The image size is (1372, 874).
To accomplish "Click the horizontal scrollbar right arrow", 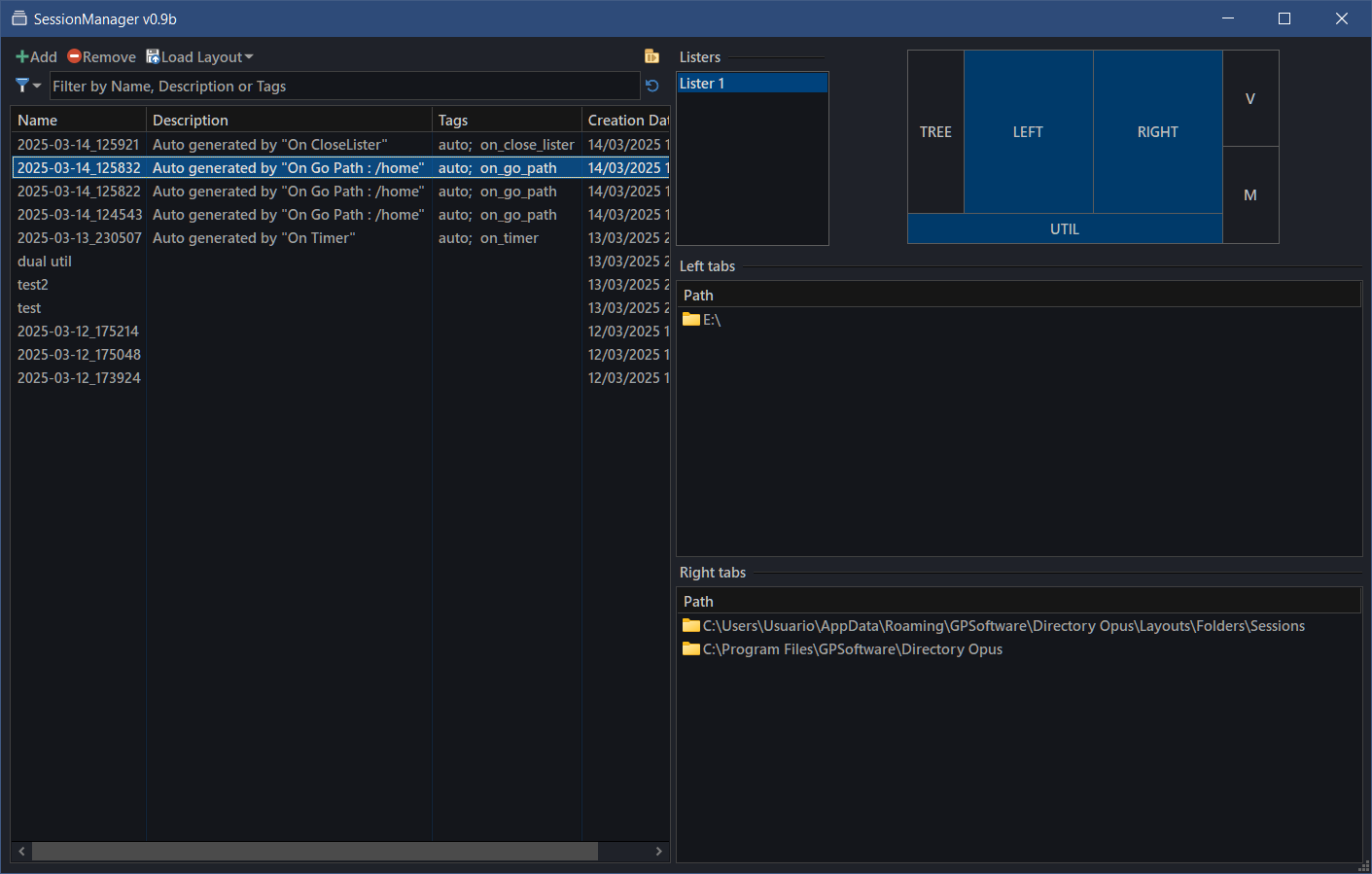I will tap(658, 851).
